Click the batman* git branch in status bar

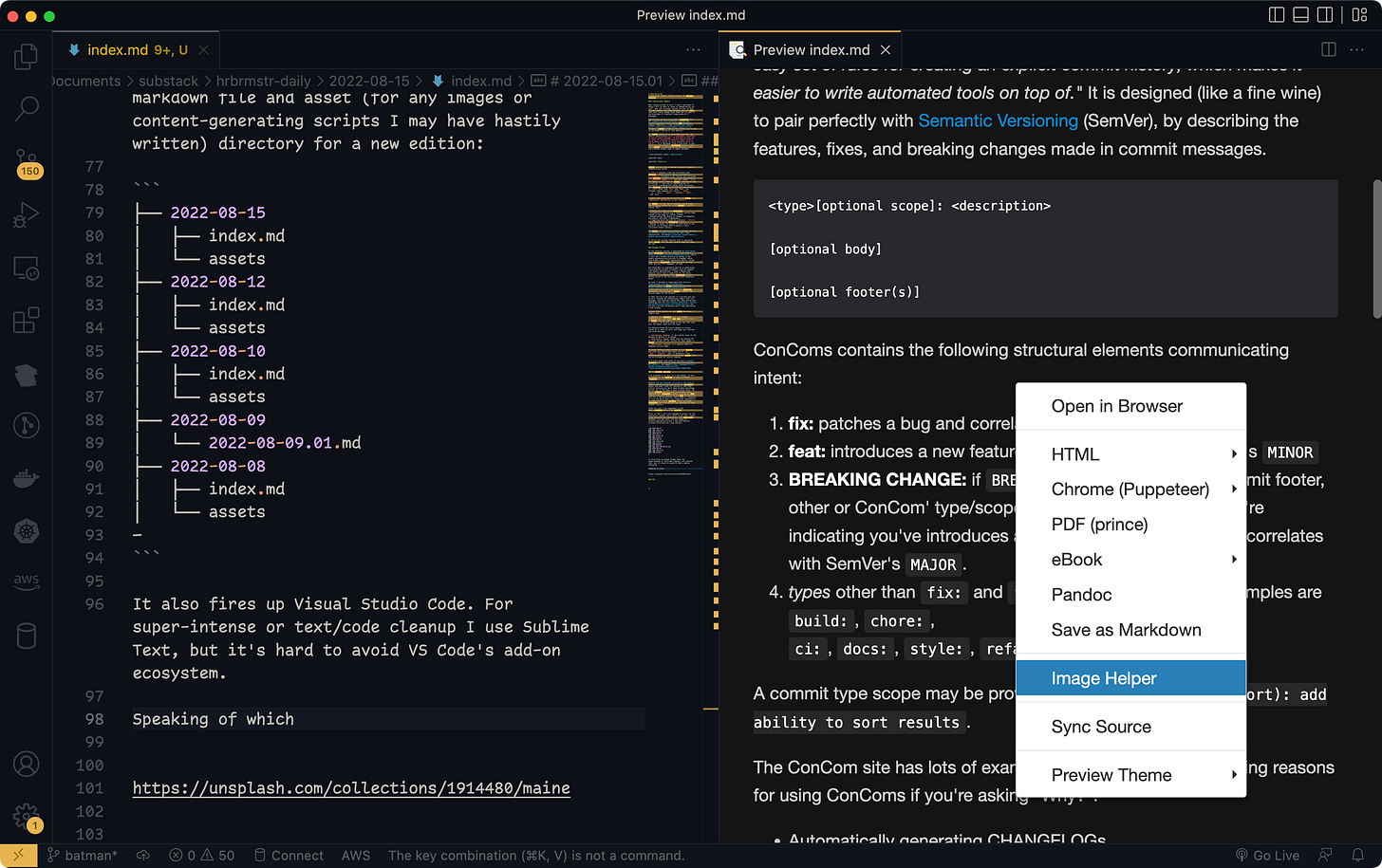click(83, 856)
